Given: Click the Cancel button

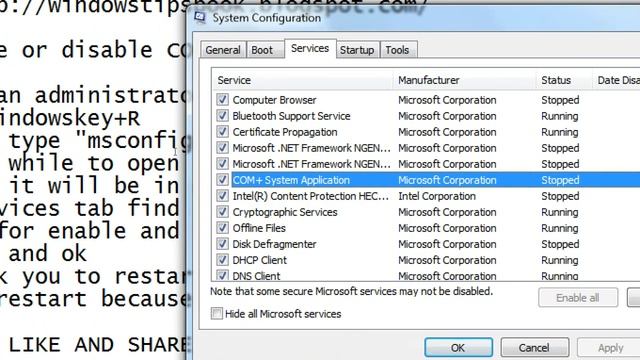Looking at the screenshot, I should pos(534,348).
